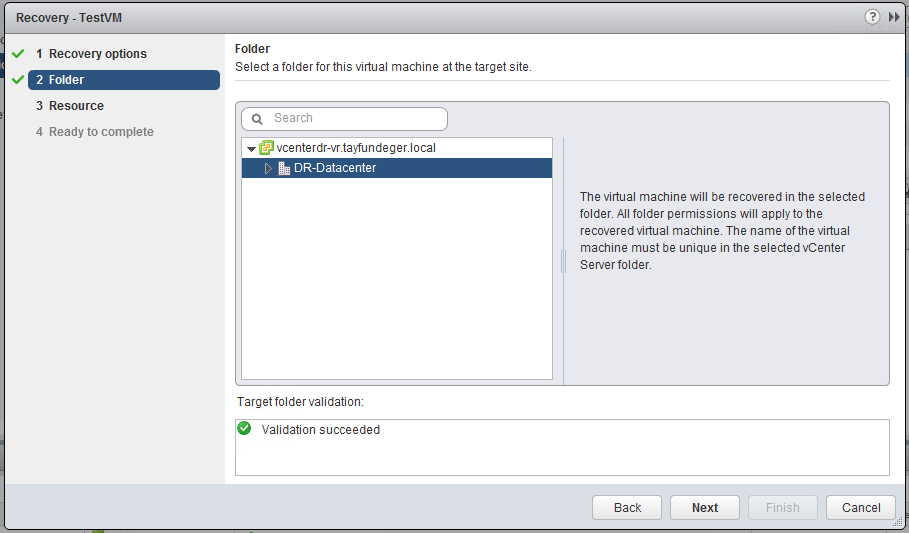Viewport: 909px width, 533px height.
Task: Select vcenterdr-vr.tayfundeger.local in the tree
Action: tap(356, 148)
